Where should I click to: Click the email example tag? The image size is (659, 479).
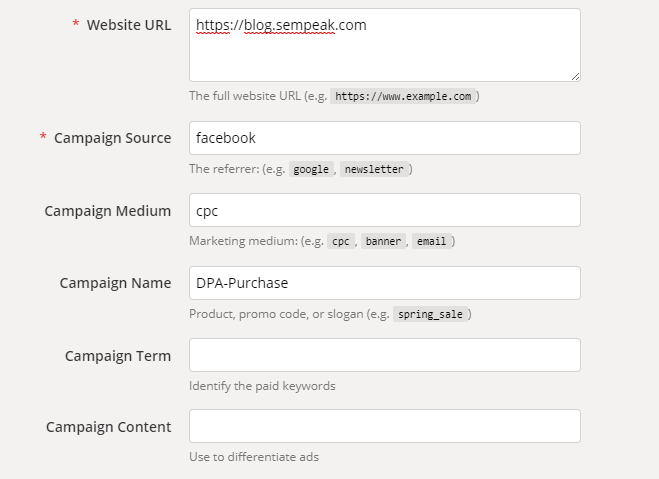[431, 241]
